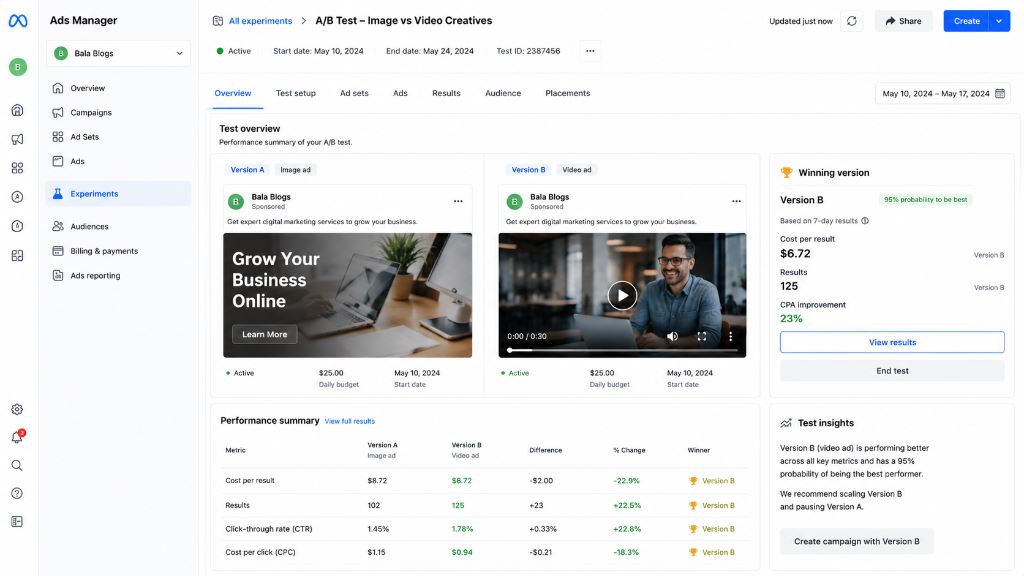
Task: Click the 95% probability to be best badge
Action: click(925, 200)
